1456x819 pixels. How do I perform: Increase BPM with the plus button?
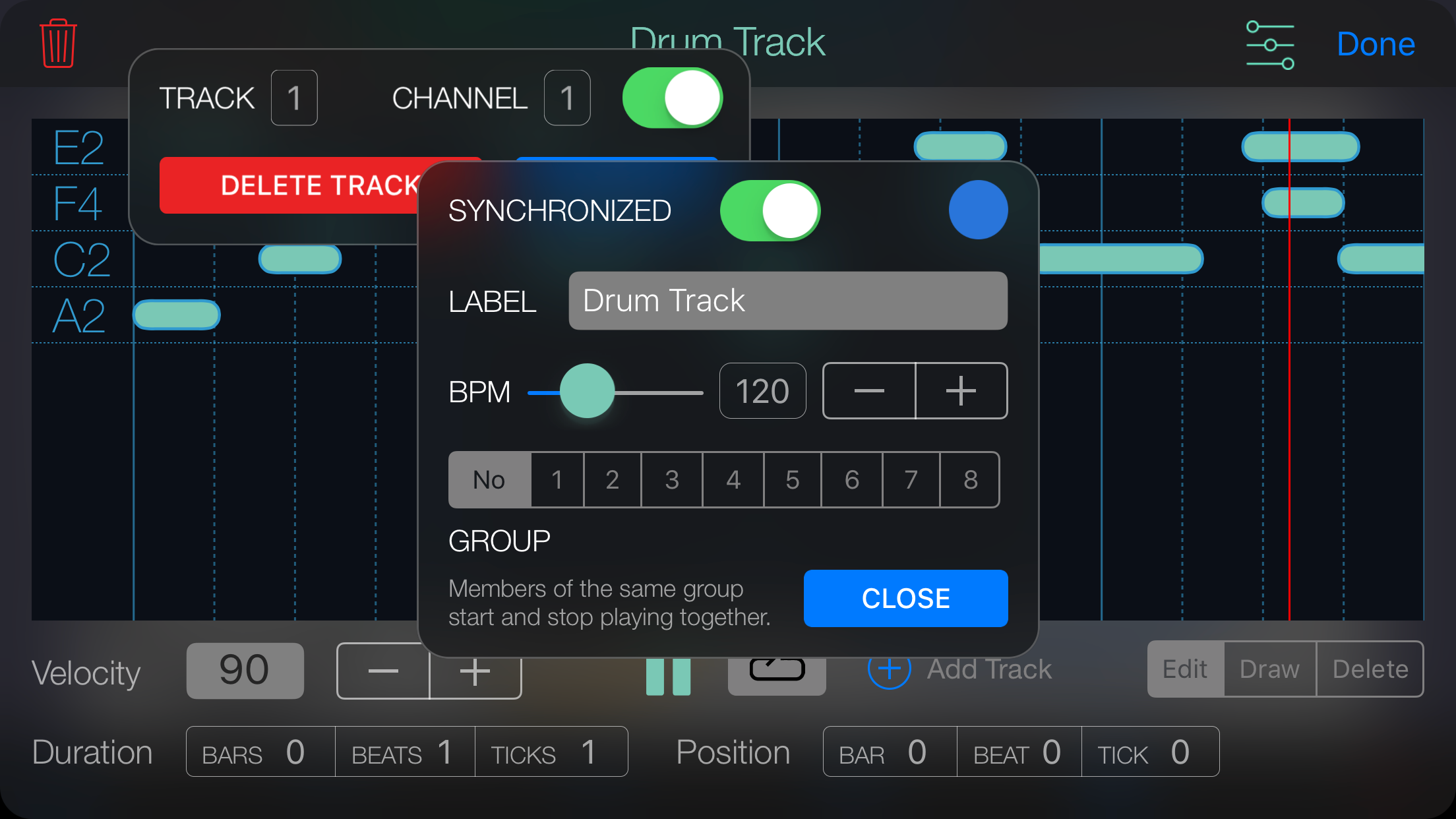pos(961,391)
